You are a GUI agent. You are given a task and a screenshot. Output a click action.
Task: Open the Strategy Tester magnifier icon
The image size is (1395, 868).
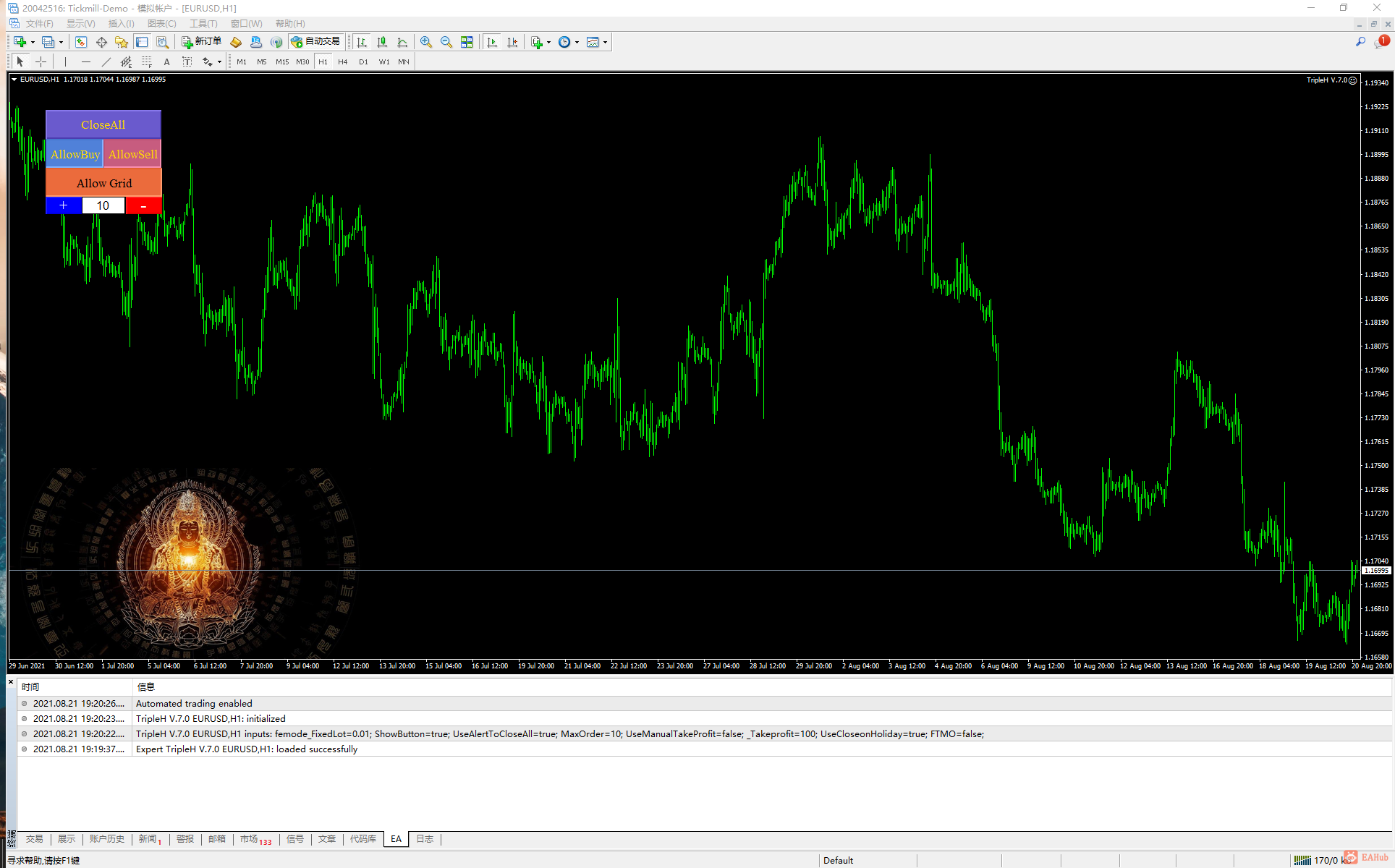pyautogui.click(x=163, y=42)
